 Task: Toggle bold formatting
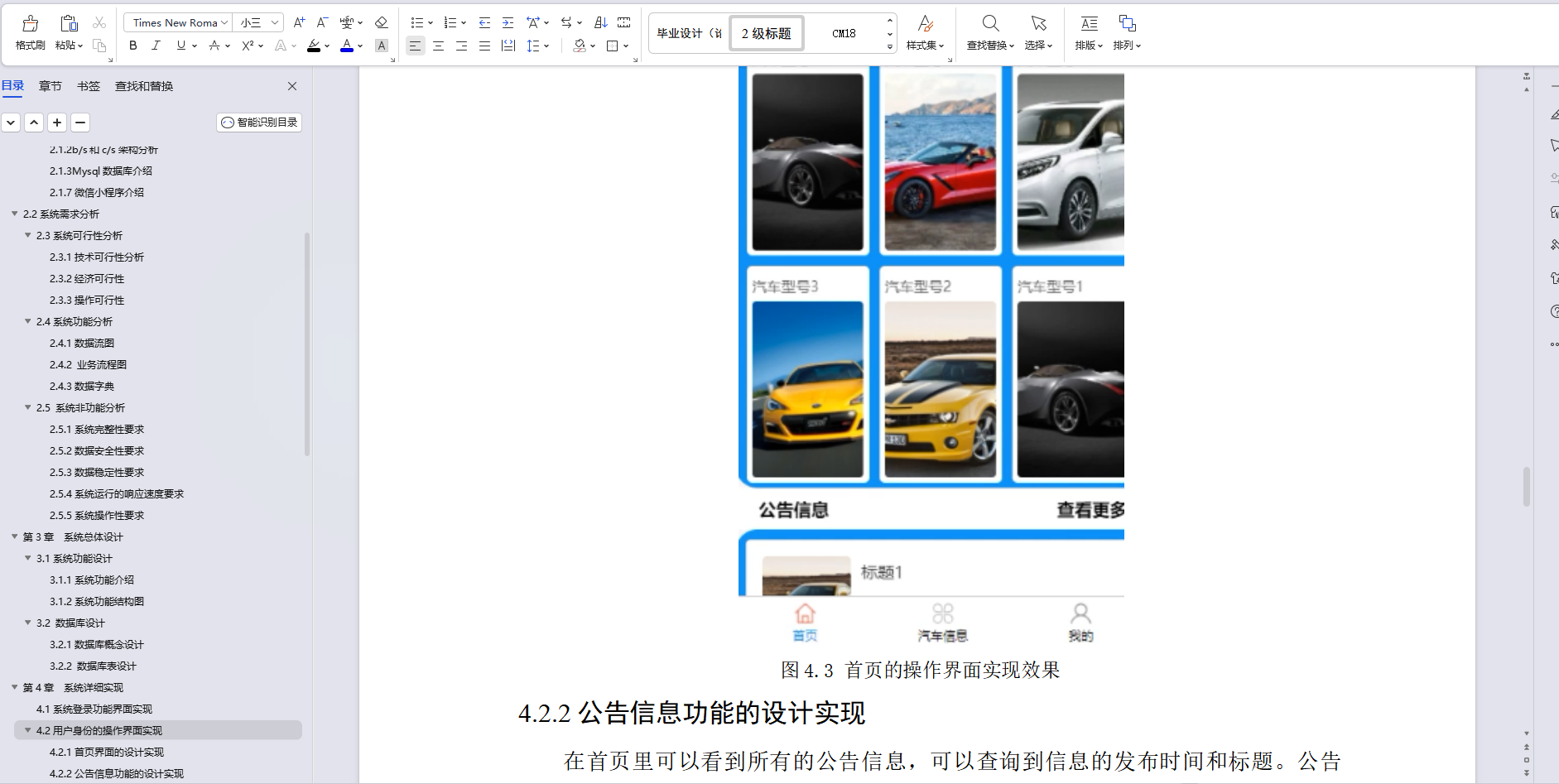click(132, 46)
